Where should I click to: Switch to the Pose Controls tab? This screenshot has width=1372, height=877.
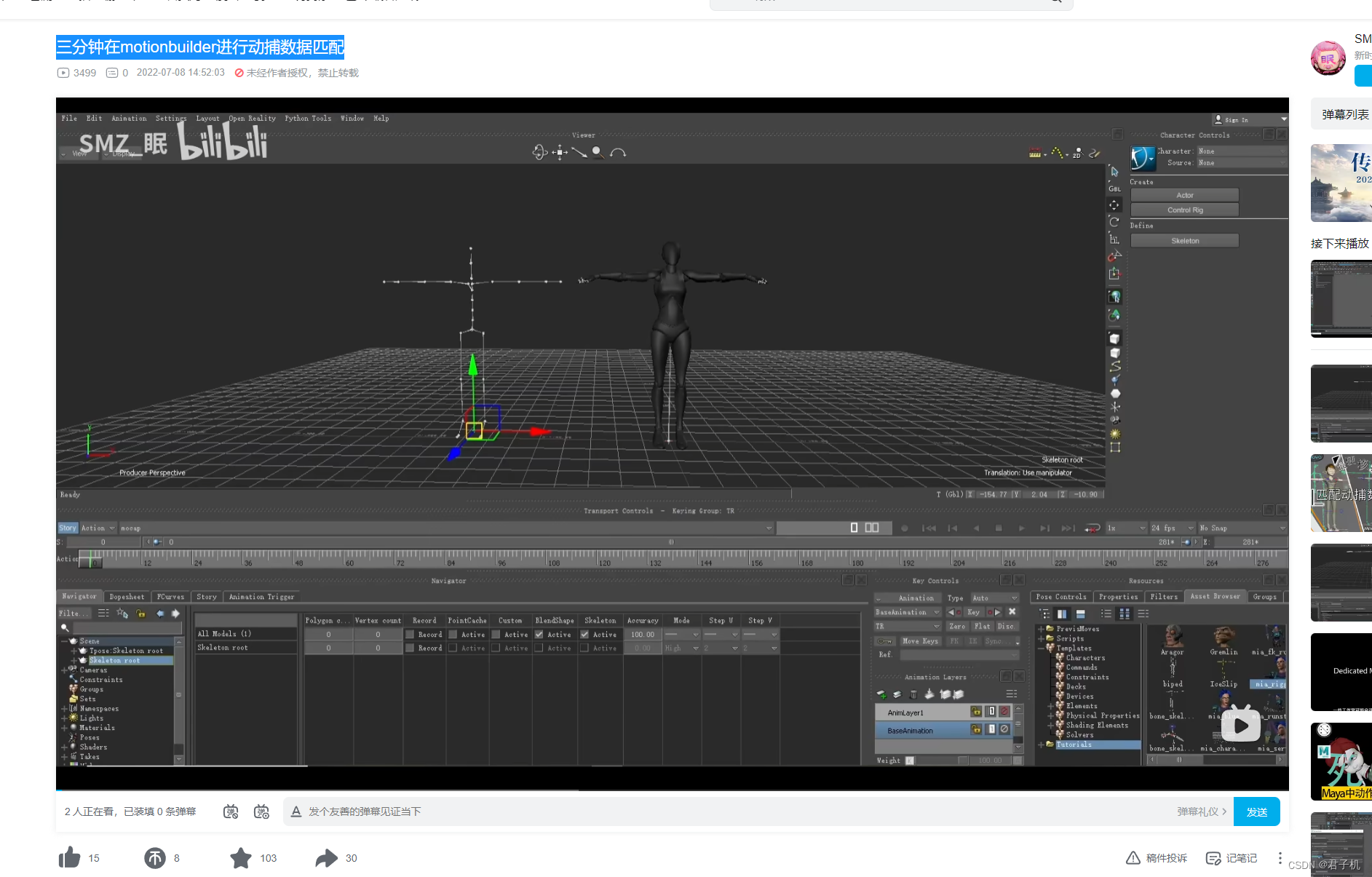[x=1060, y=597]
